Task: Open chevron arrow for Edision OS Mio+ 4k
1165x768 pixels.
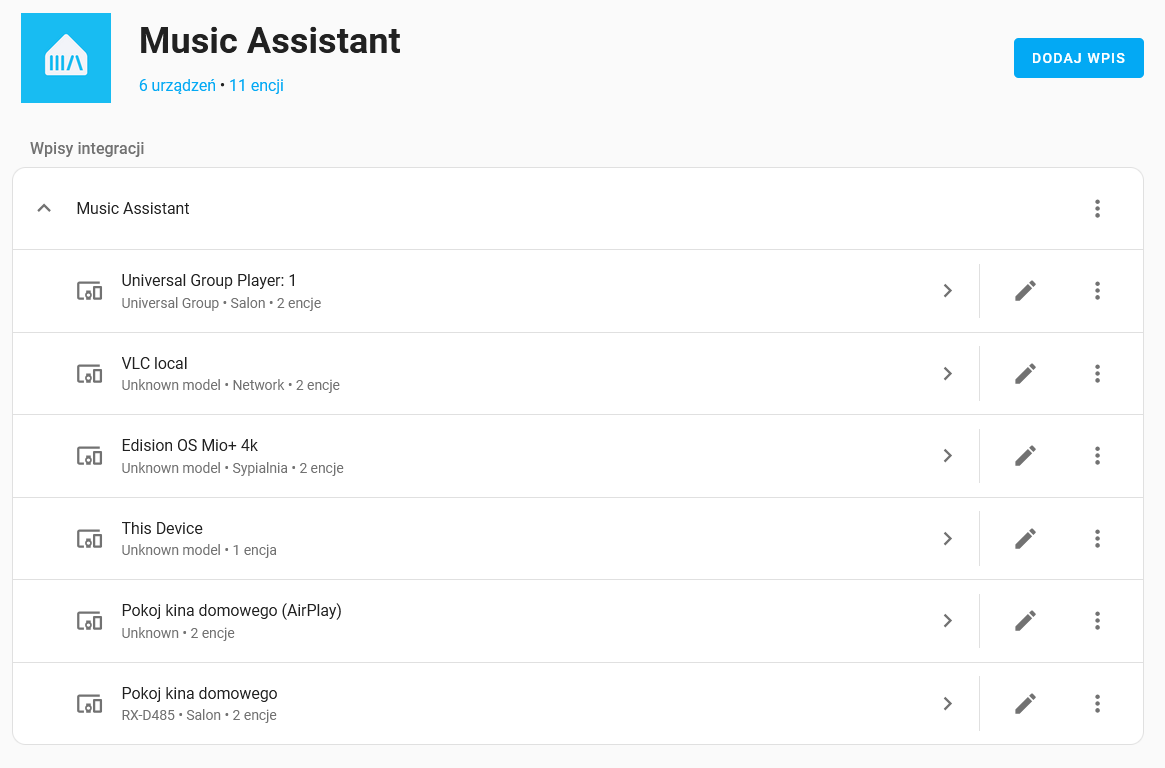Action: click(x=947, y=456)
